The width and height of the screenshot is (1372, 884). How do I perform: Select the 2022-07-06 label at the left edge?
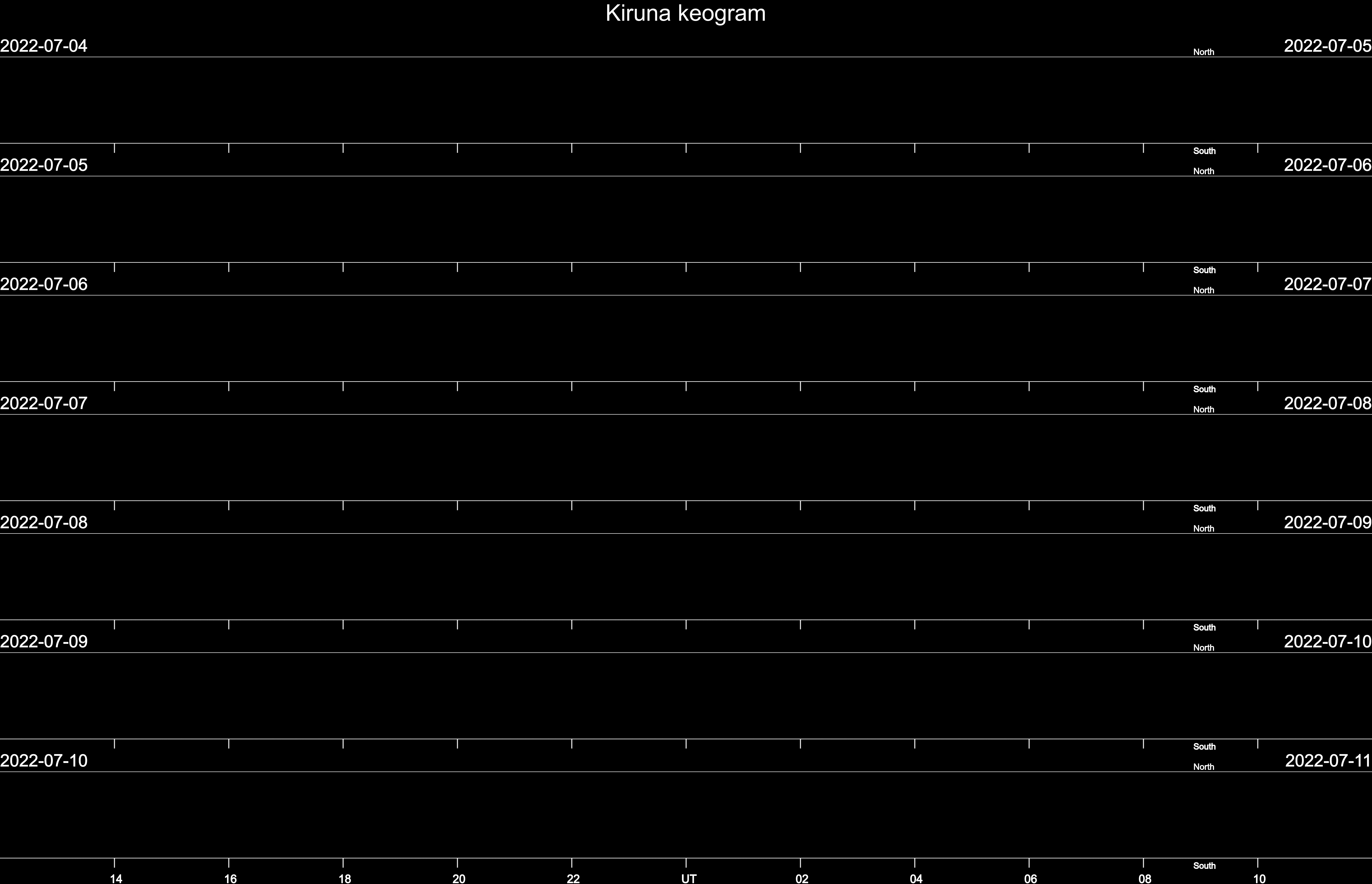click(44, 284)
